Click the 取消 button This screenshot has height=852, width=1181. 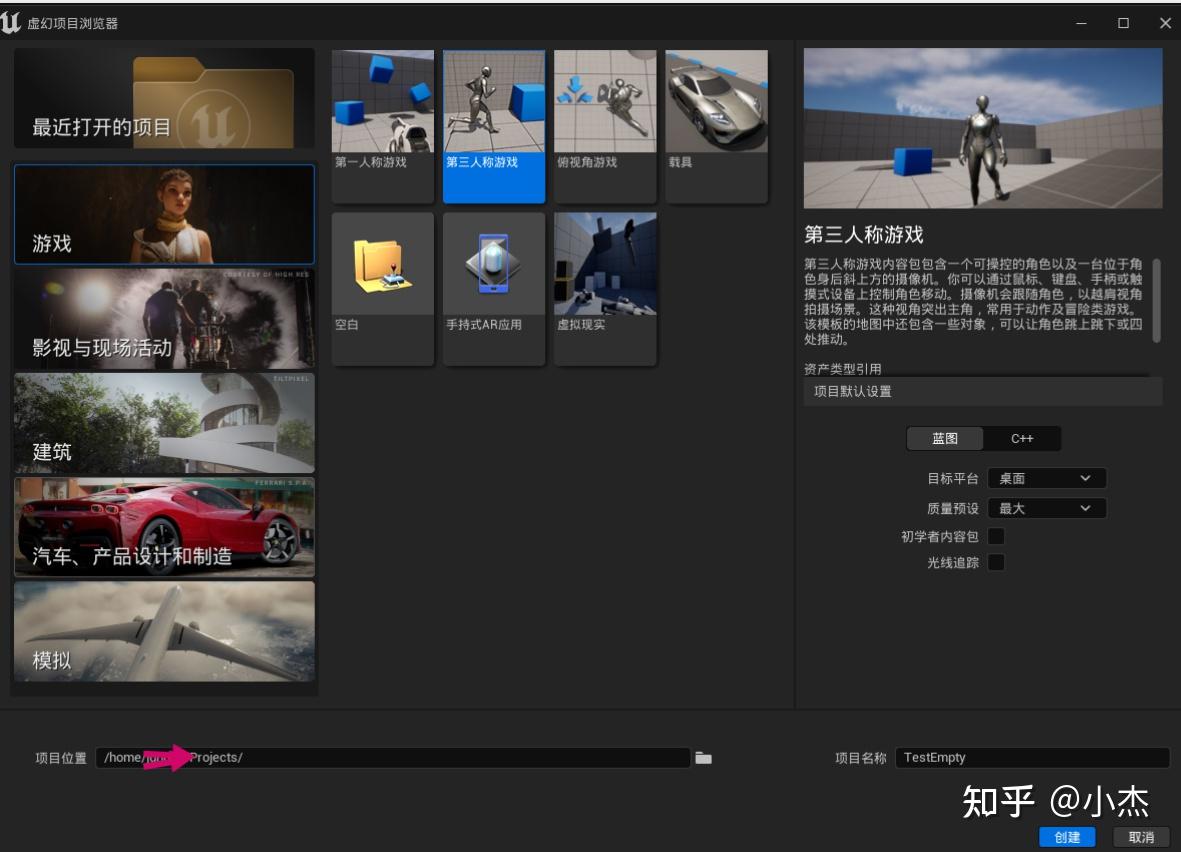pyautogui.click(x=1139, y=837)
